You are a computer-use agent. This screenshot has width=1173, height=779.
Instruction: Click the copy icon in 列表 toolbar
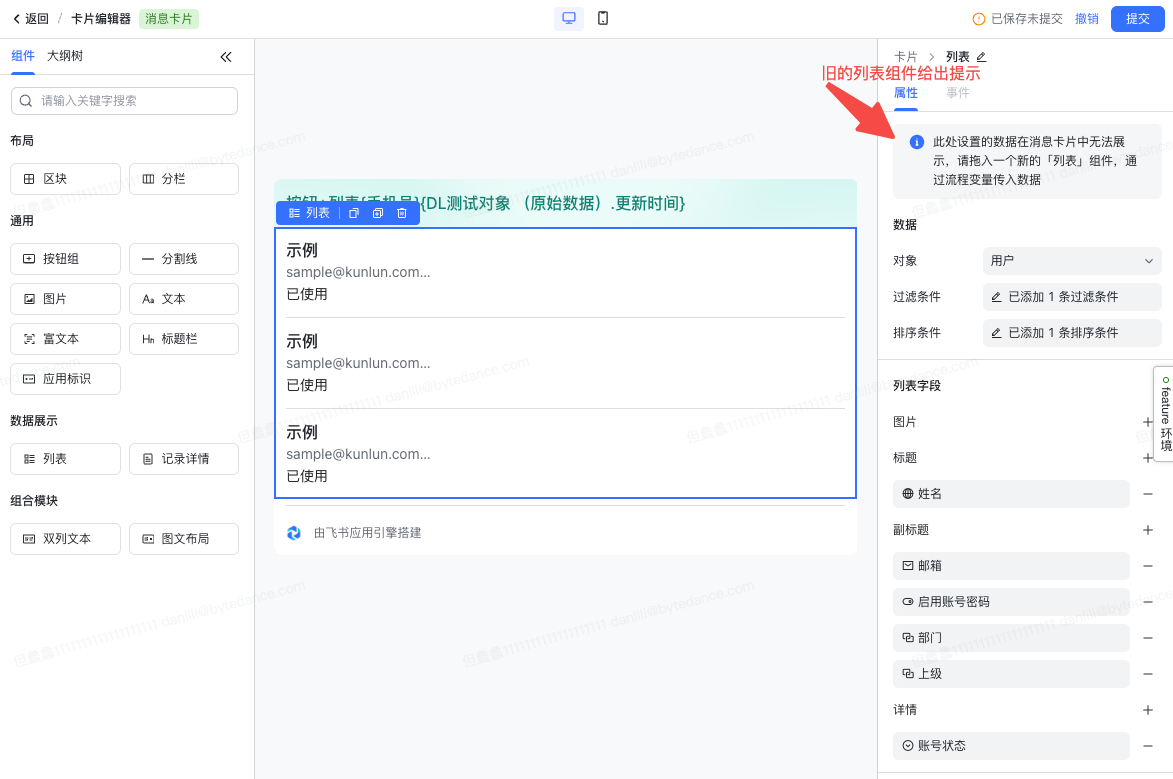tap(354, 213)
